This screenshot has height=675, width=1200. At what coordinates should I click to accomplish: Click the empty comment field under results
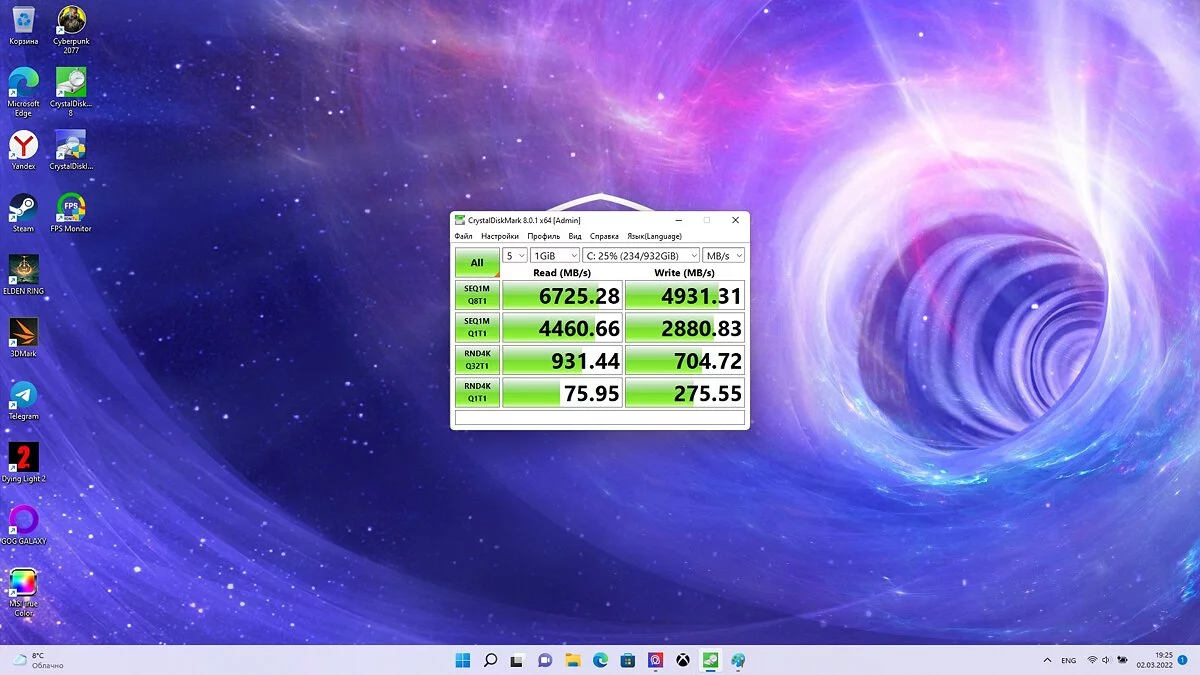coord(600,418)
